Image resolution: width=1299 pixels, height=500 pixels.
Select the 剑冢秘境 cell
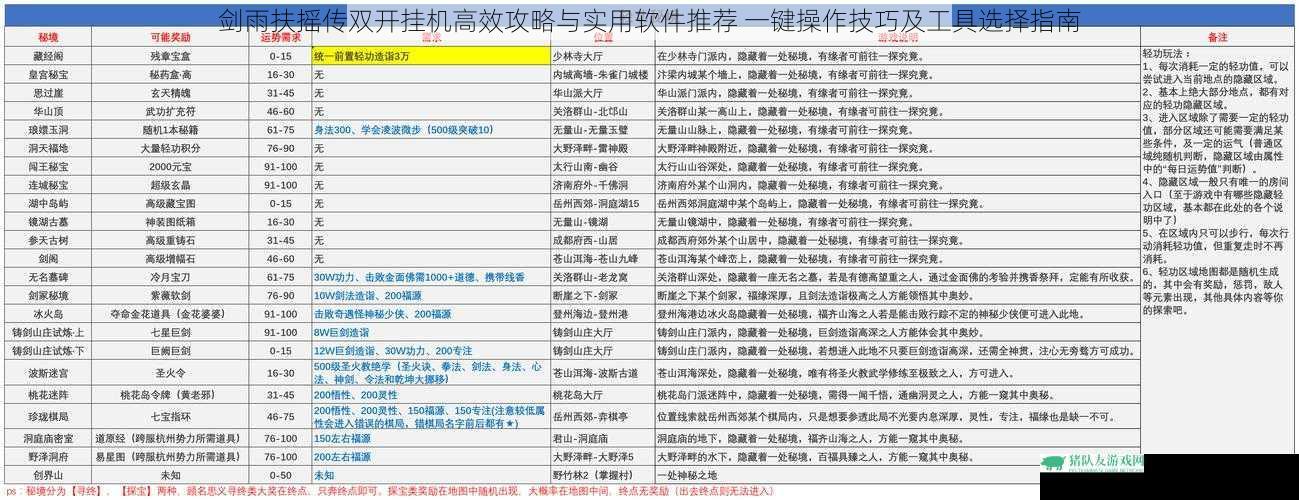pos(48,295)
